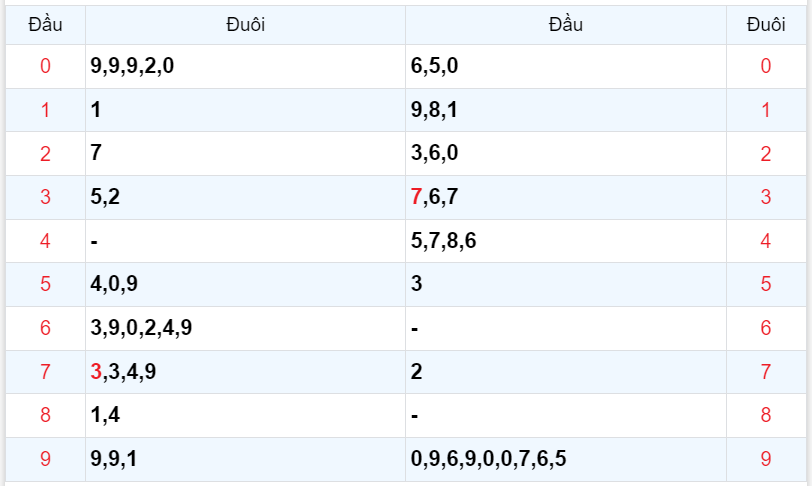Click the wide right "Đầu" column header
Viewport: 812px width, 486px height.
pyautogui.click(x=565, y=25)
